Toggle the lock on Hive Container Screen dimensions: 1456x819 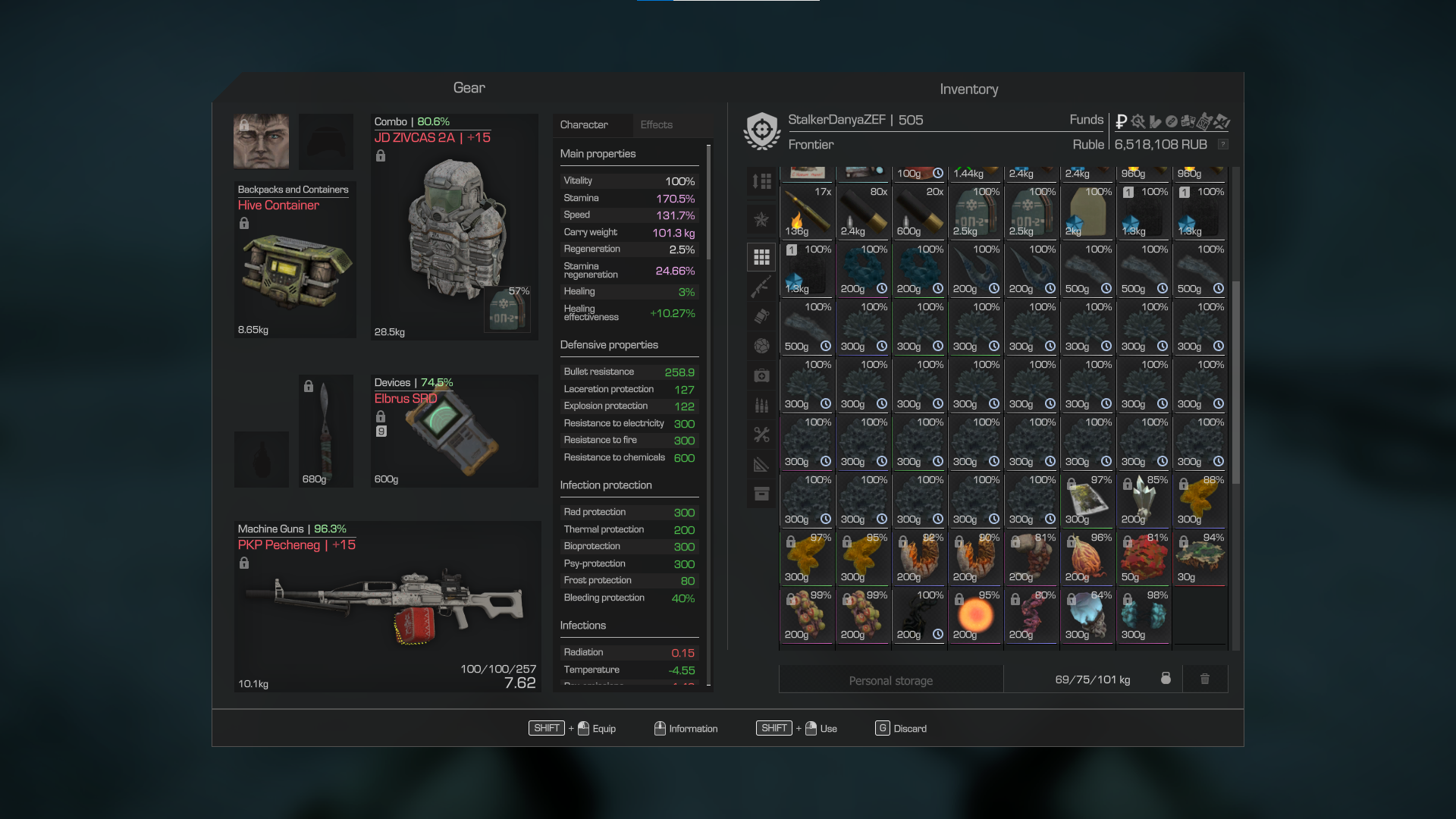244,223
